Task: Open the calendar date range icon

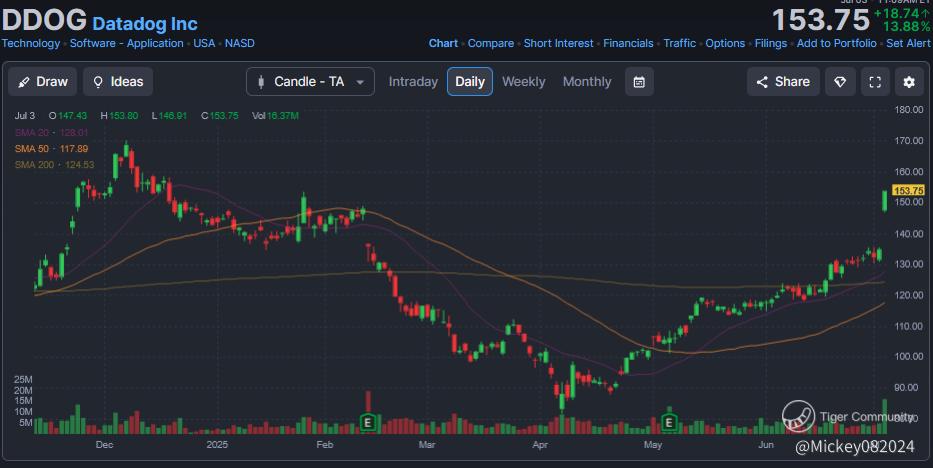Action: pyautogui.click(x=639, y=81)
